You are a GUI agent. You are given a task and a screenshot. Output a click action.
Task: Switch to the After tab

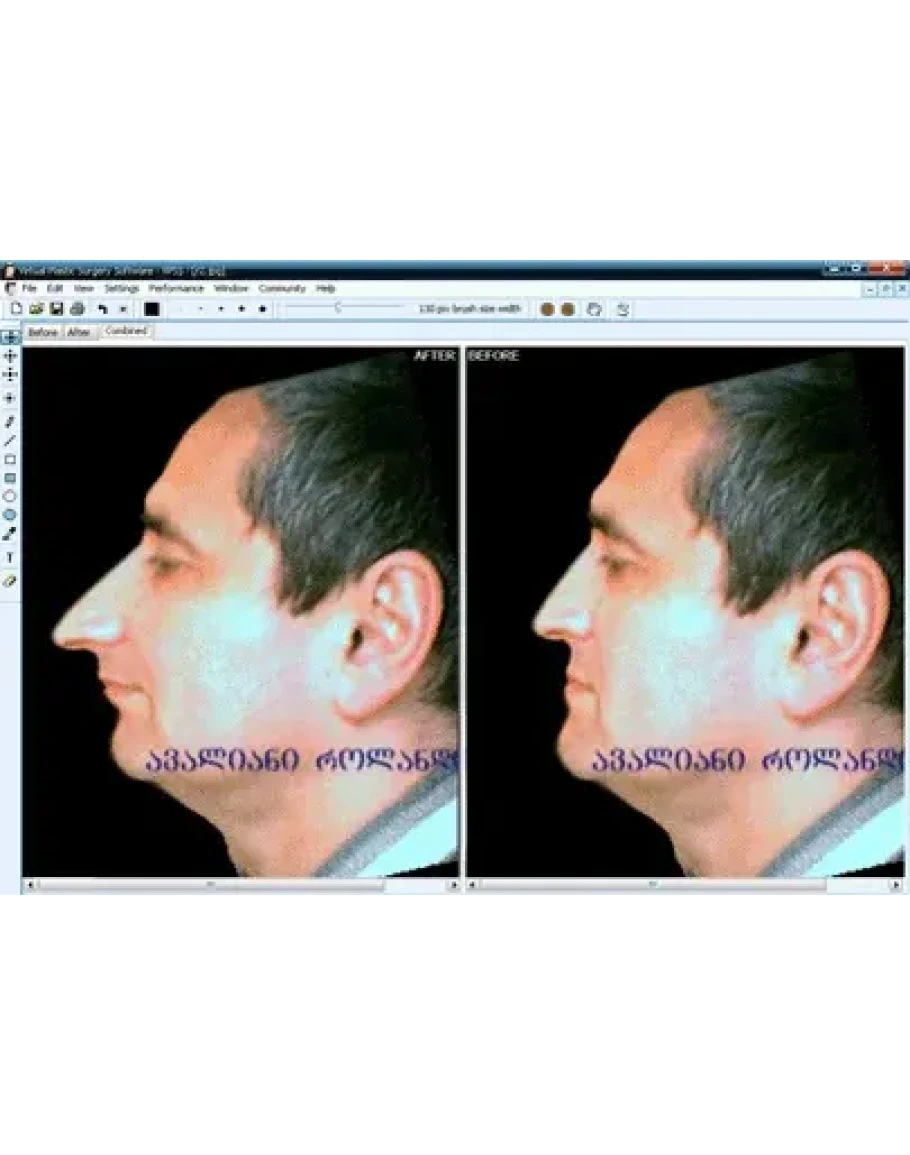click(79, 333)
